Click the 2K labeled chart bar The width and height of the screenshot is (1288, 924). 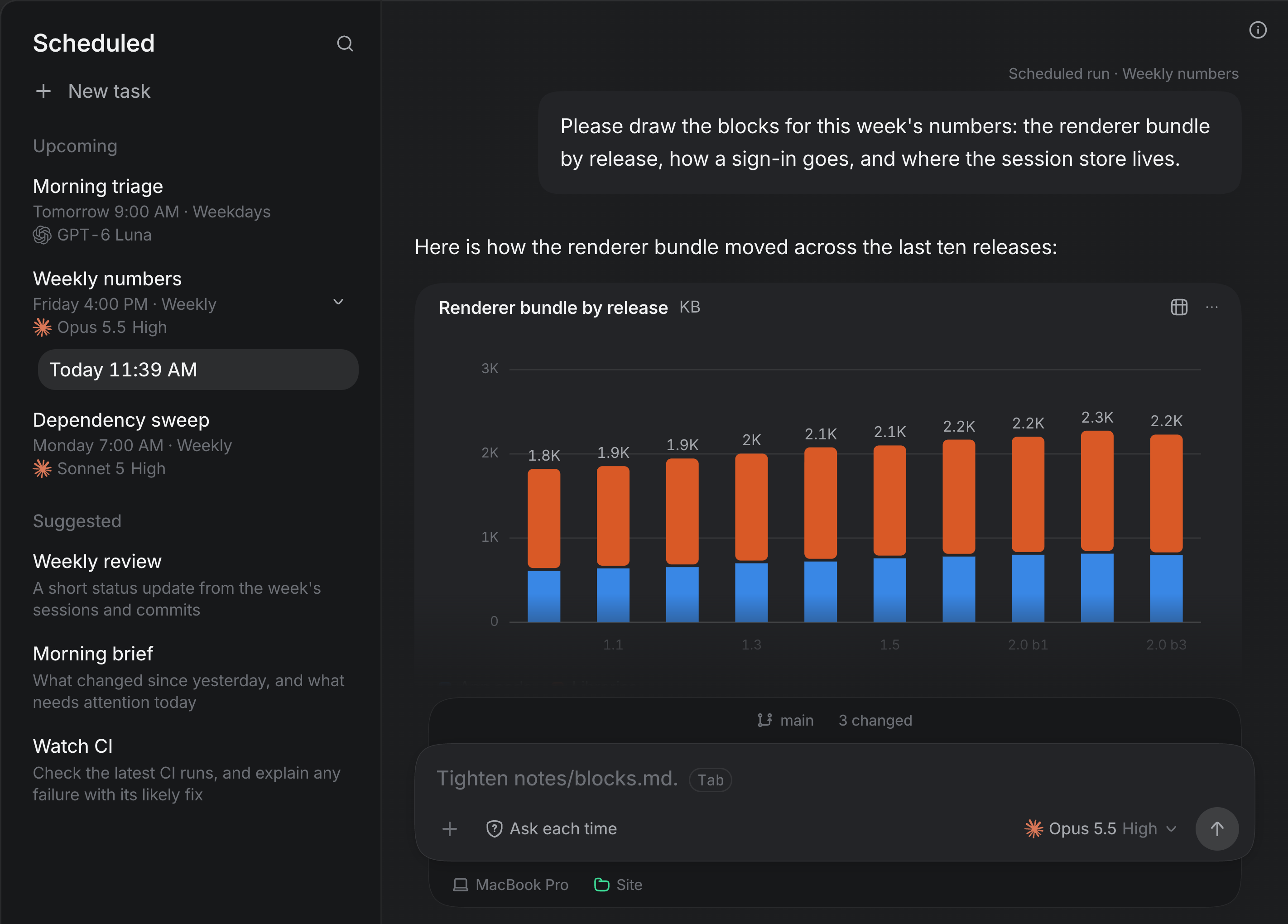(x=751, y=537)
